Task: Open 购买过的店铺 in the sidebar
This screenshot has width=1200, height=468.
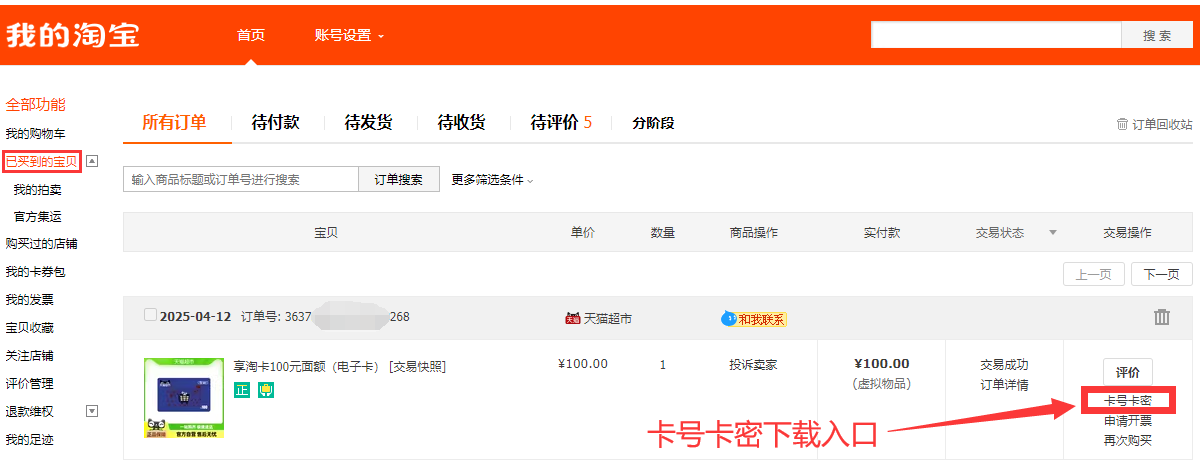Action: click(x=41, y=243)
